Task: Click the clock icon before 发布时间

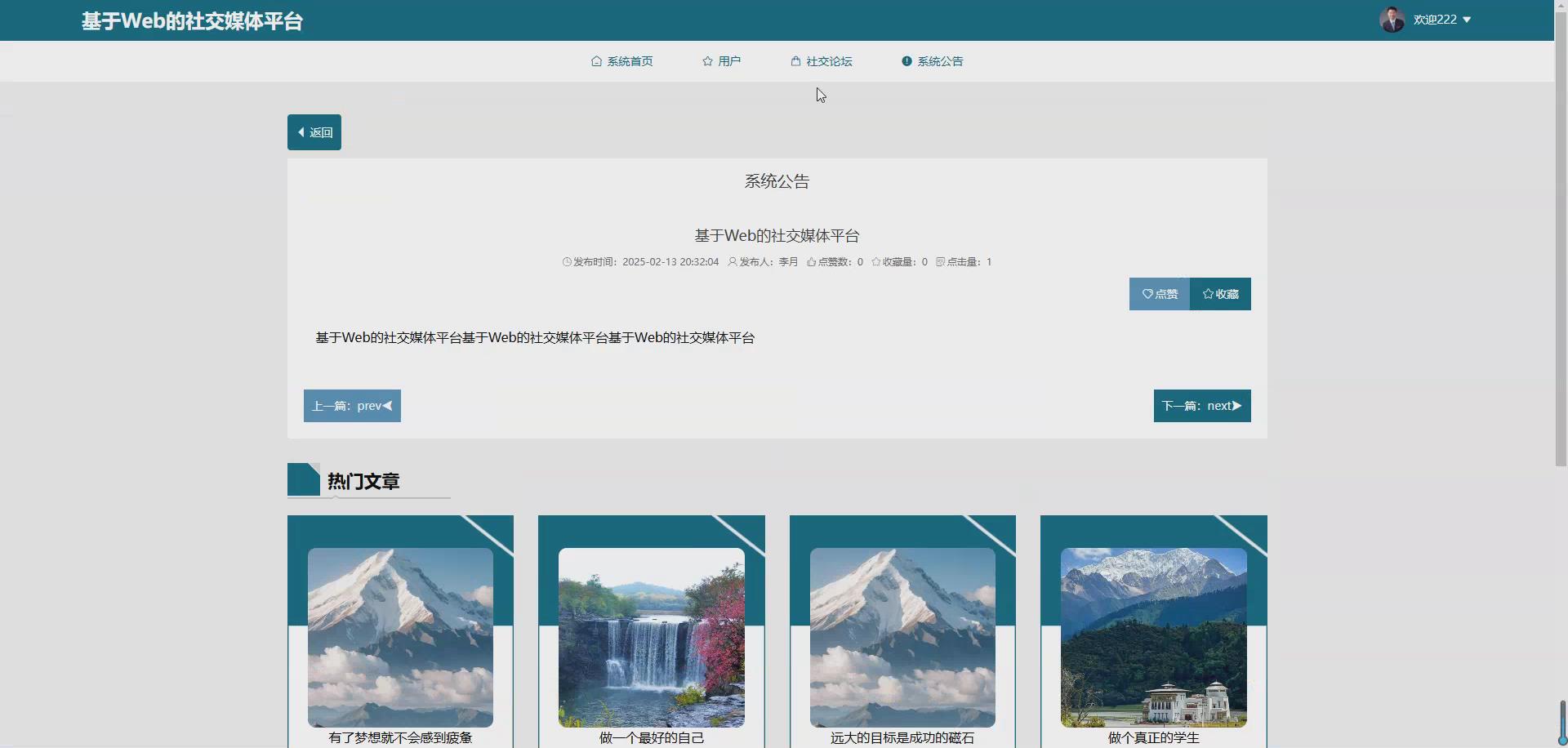Action: pos(567,262)
